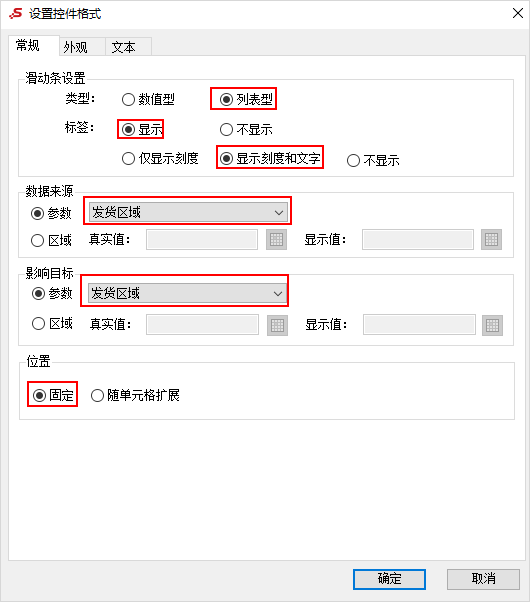The height and width of the screenshot is (602, 530).
Task: Click the 确定 button
Action: click(389, 579)
